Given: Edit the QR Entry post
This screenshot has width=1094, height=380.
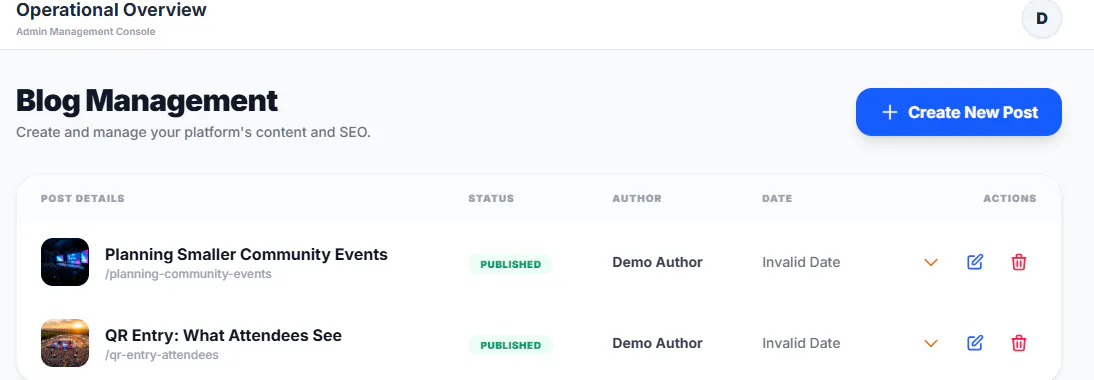Looking at the screenshot, I should (x=975, y=343).
